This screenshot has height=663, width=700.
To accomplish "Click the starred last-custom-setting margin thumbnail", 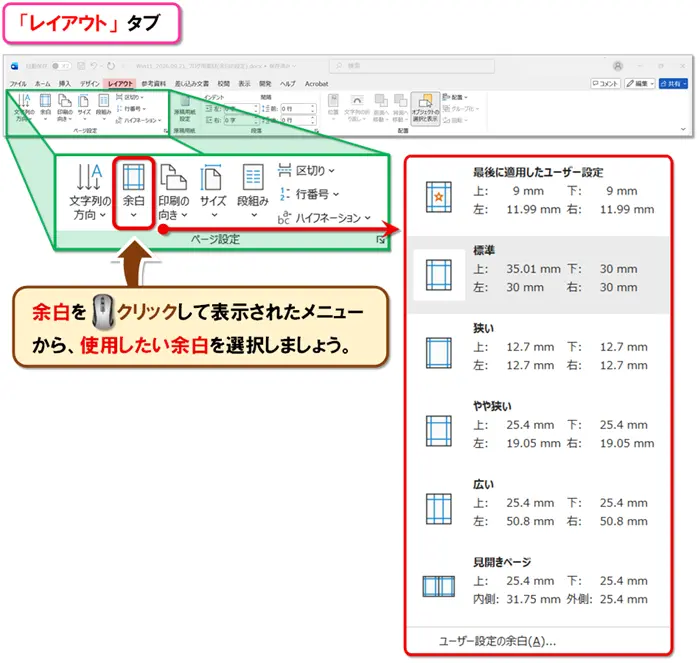I will (x=438, y=197).
